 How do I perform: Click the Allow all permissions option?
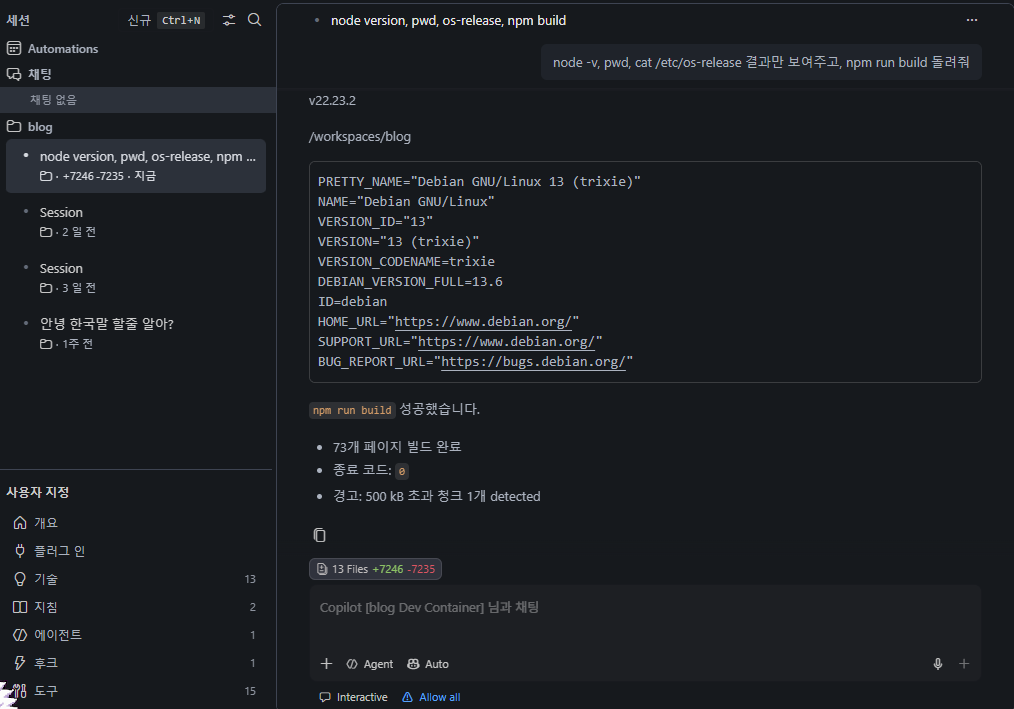click(x=431, y=697)
